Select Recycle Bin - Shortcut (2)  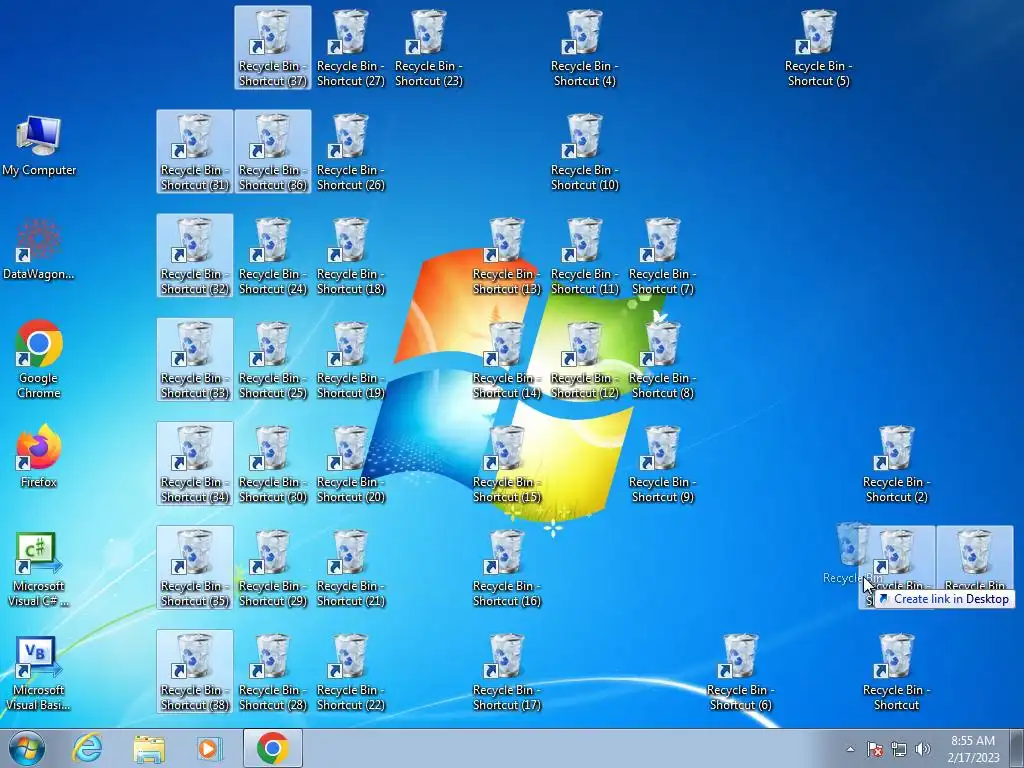click(x=897, y=463)
